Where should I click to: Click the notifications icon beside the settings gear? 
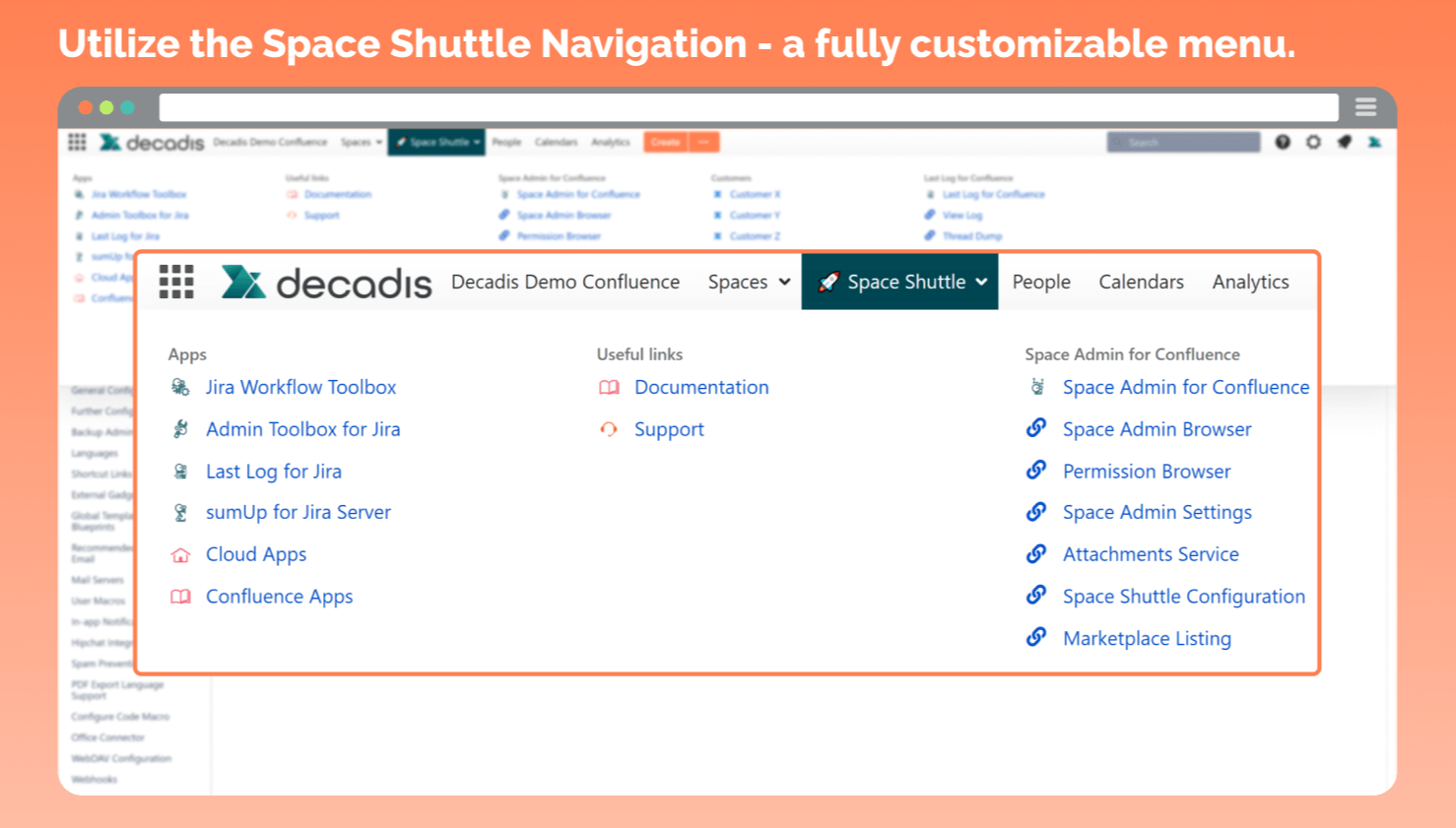pyautogui.click(x=1344, y=143)
